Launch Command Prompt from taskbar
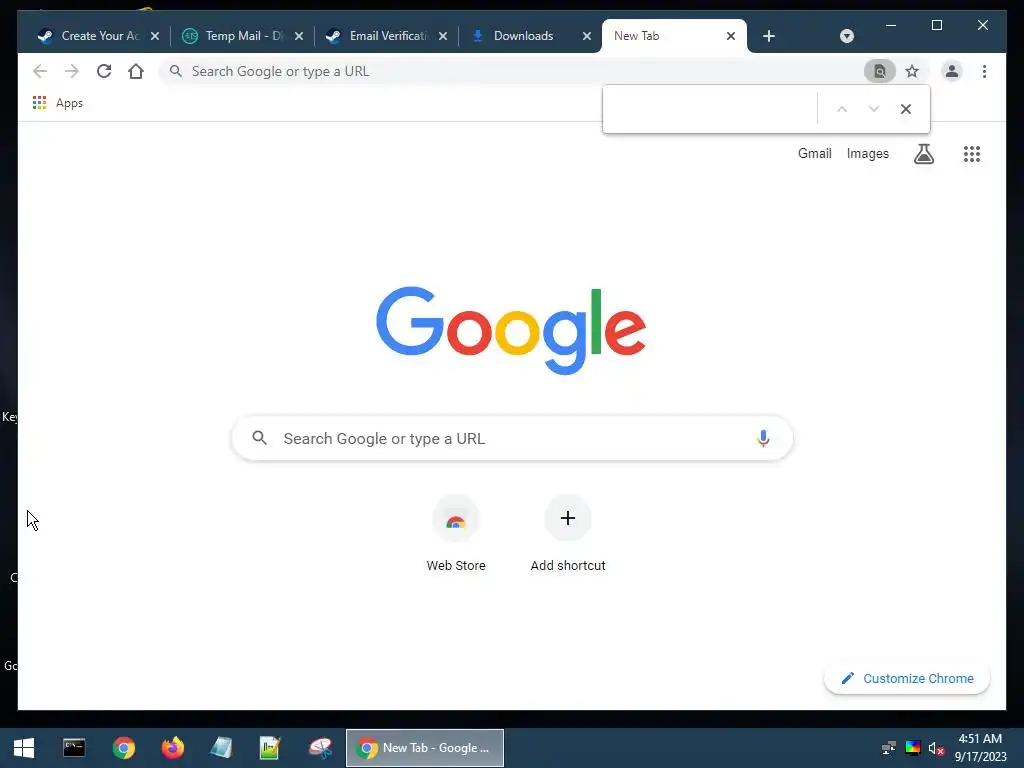This screenshot has height=768, width=1024. pyautogui.click(x=74, y=748)
